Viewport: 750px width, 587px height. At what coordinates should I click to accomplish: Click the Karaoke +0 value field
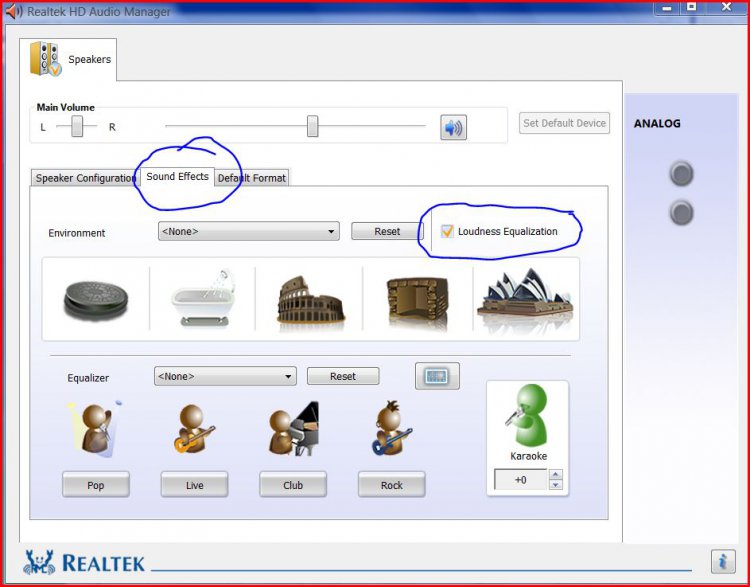tap(520, 479)
